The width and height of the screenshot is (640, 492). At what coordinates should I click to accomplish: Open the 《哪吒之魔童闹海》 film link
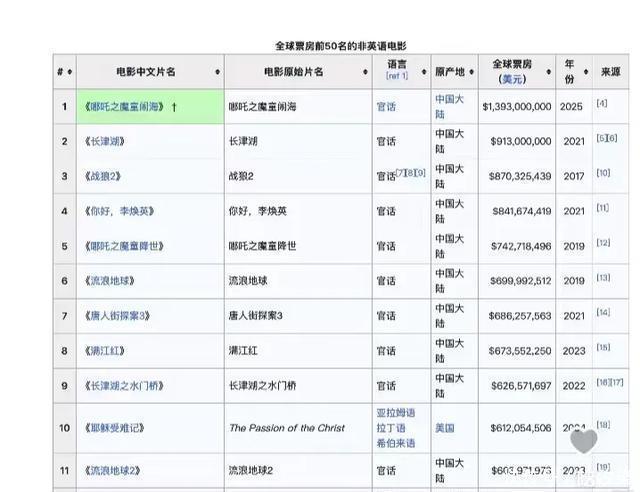click(124, 107)
